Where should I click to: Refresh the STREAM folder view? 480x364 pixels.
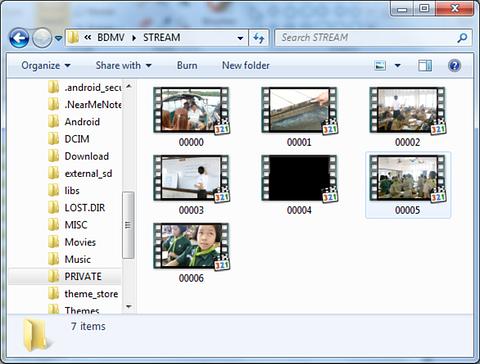(259, 38)
